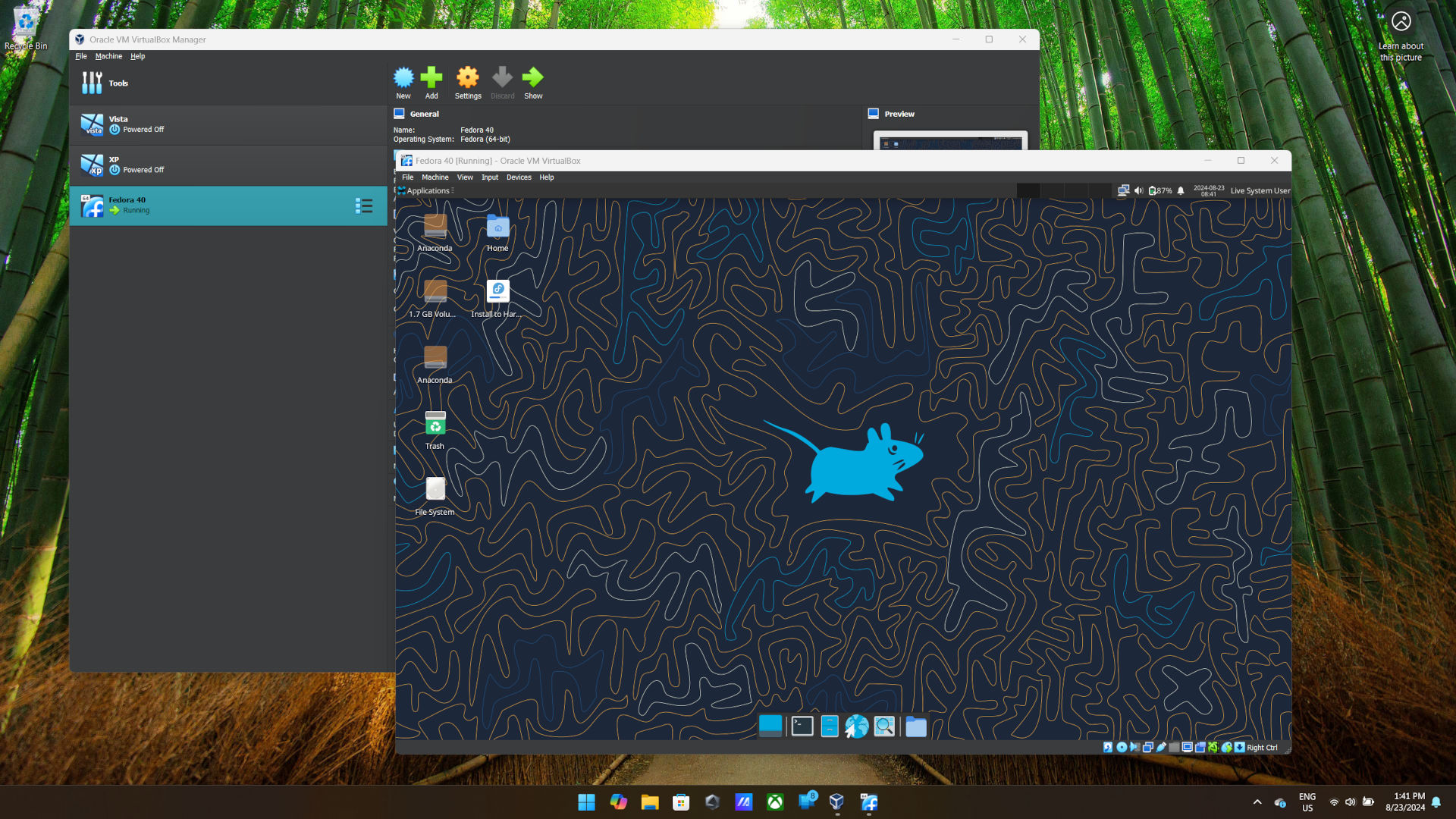This screenshot has width=1456, height=819.
Task: Select the Fedora 40 running VM entry
Action: coord(227,205)
